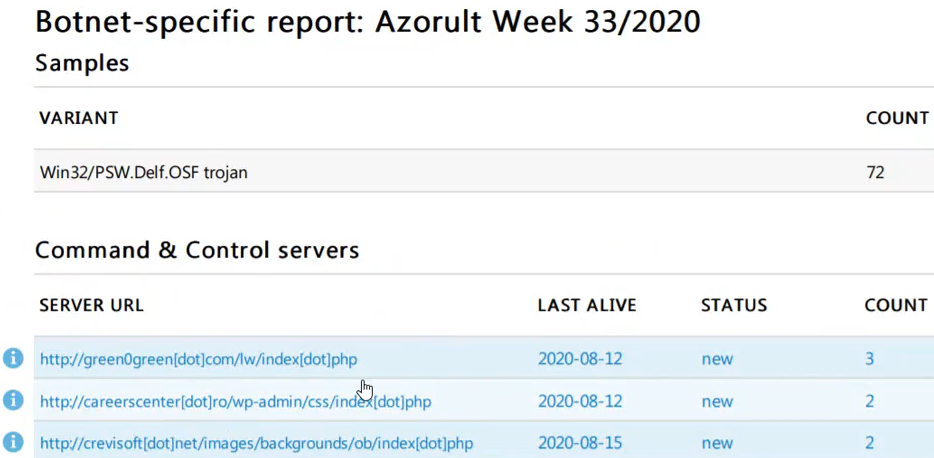934x458 pixels.
Task: Click the COUNT header in the servers table
Action: coord(896,305)
